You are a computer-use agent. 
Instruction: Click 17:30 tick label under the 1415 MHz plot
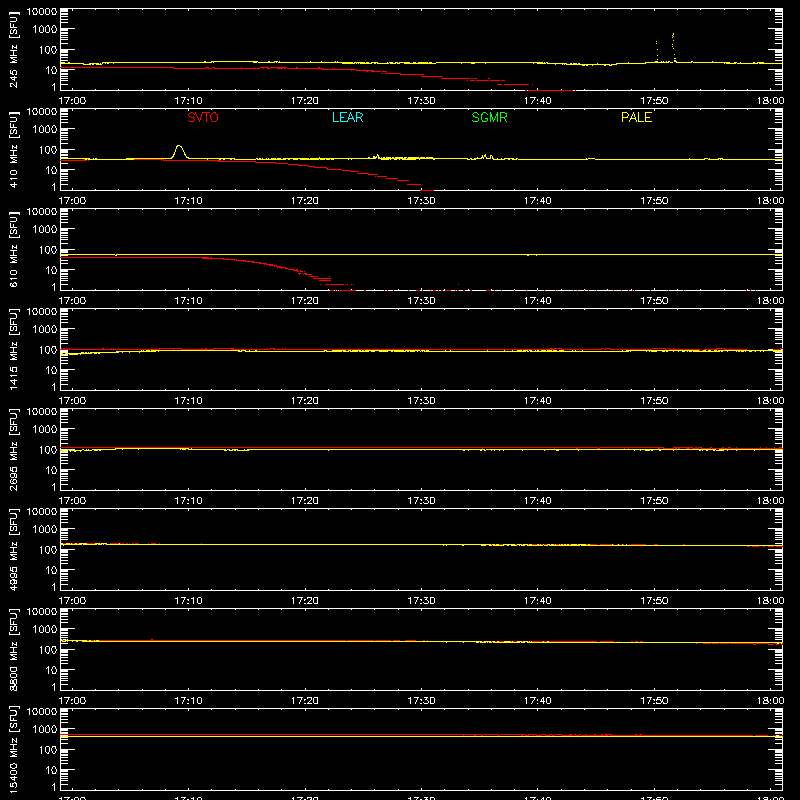(x=421, y=401)
